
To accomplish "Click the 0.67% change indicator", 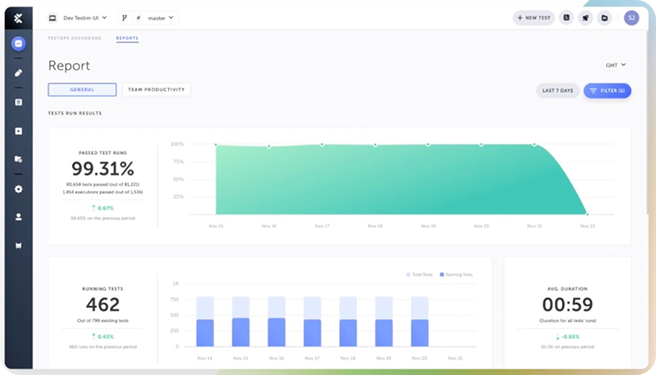I will (102, 208).
